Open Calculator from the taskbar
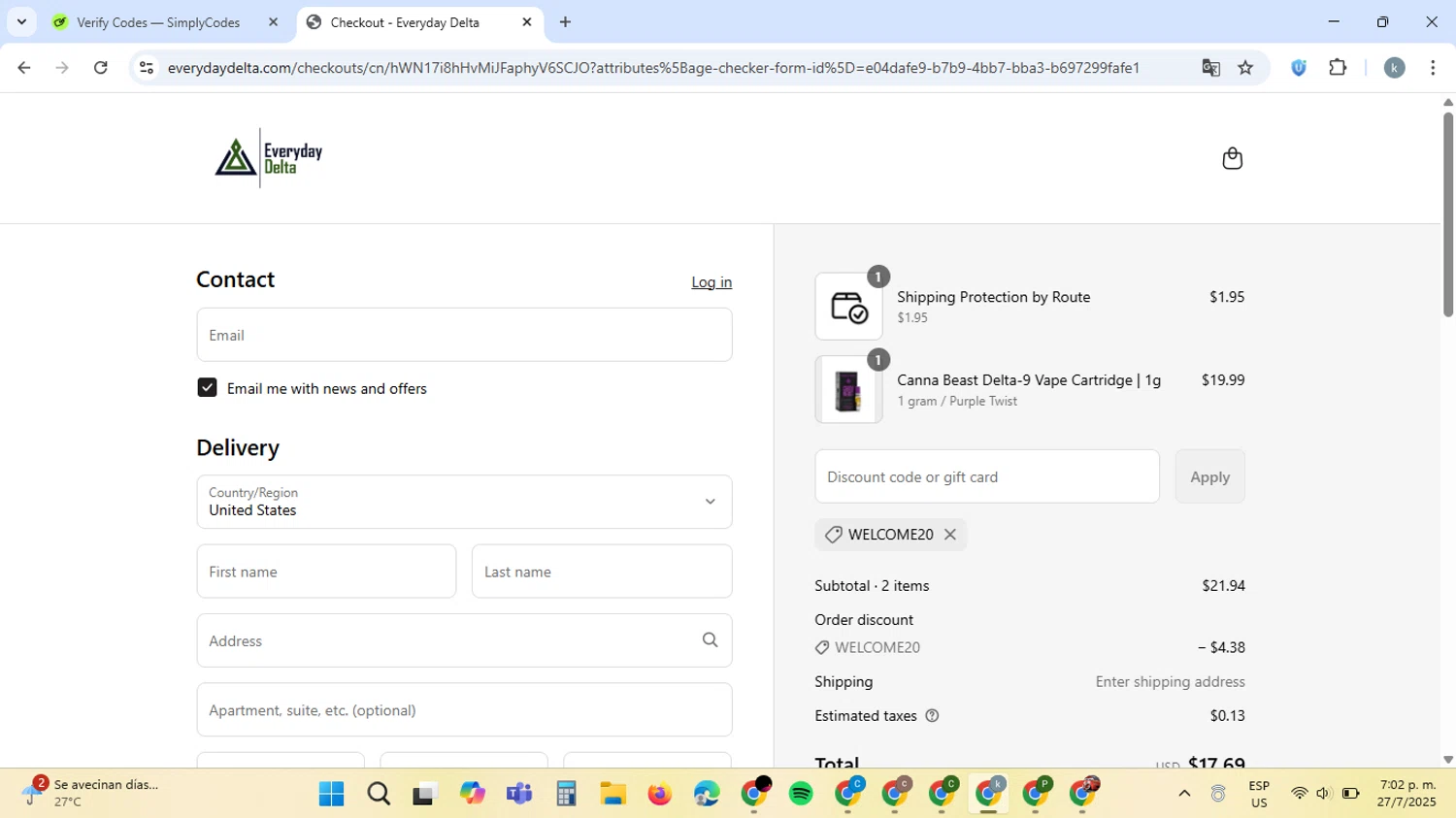Viewport: 1456px width, 818px height. 566,794
